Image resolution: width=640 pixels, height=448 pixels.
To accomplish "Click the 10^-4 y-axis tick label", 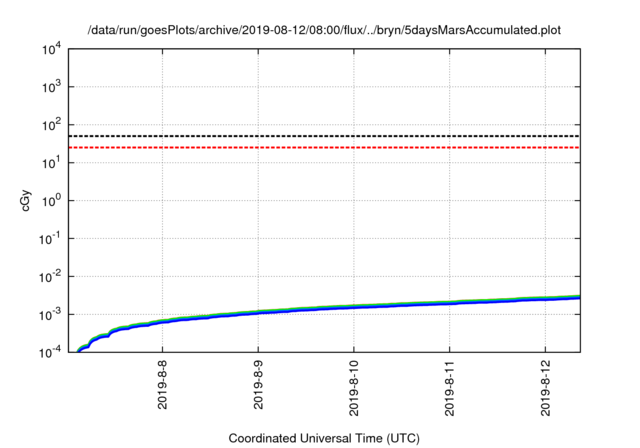I will [50, 352].
